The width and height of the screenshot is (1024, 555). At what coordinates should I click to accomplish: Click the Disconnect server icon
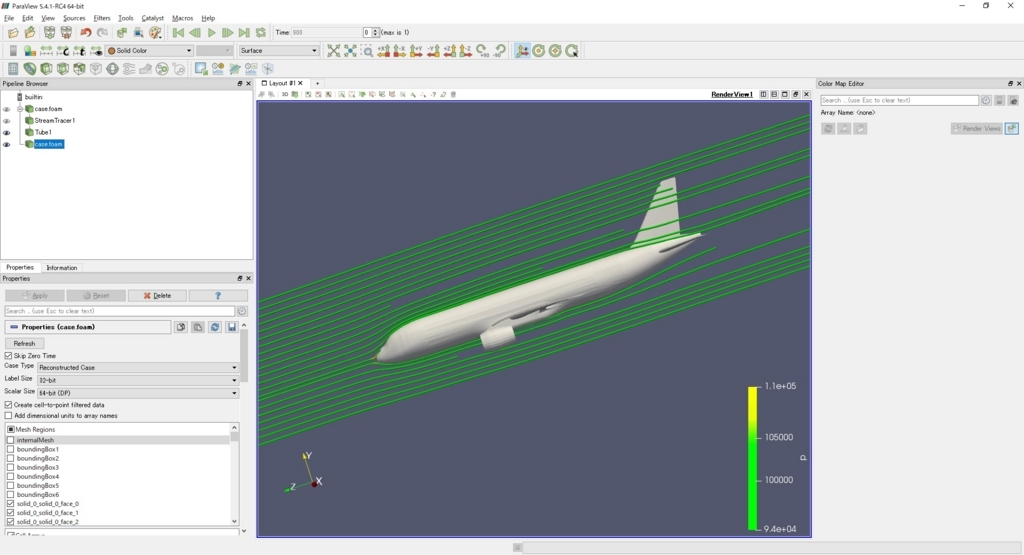66,33
